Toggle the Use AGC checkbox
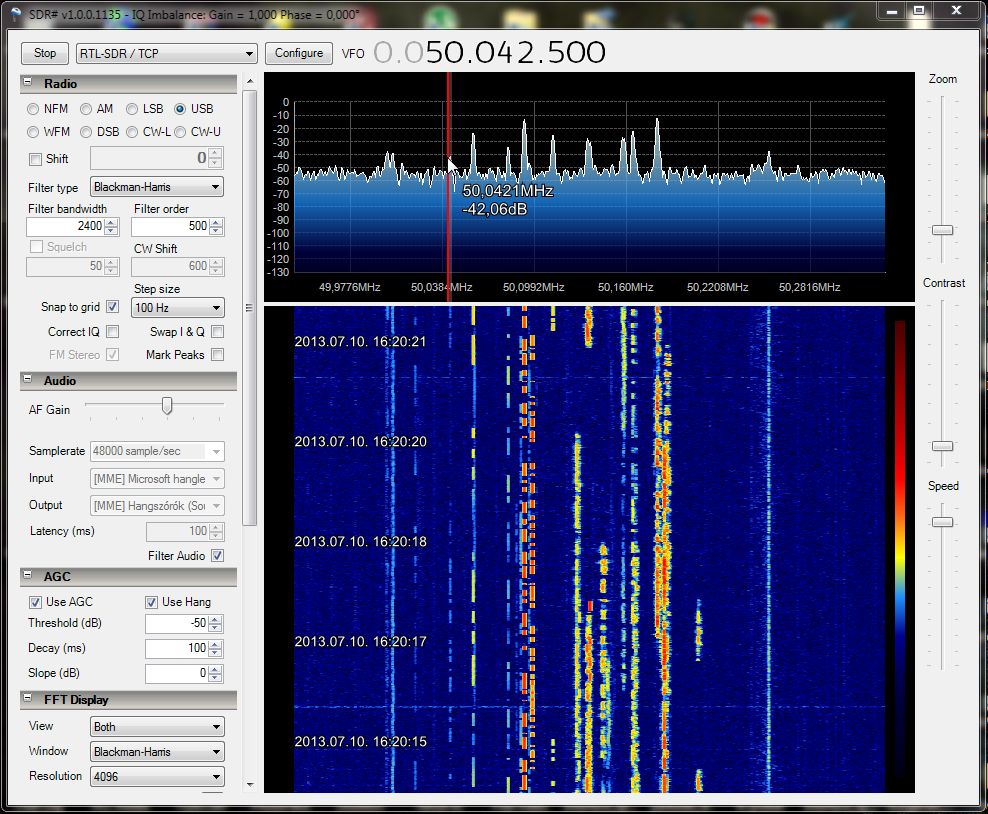The width and height of the screenshot is (988, 814). (35, 602)
